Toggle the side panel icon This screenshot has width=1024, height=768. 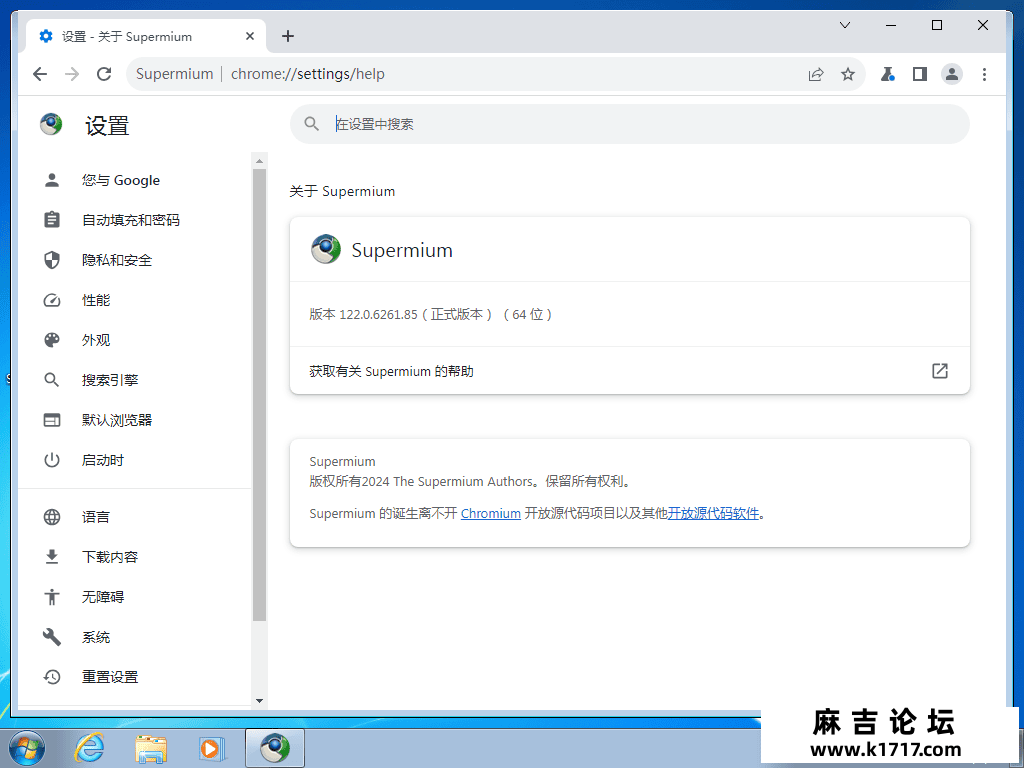[x=920, y=74]
